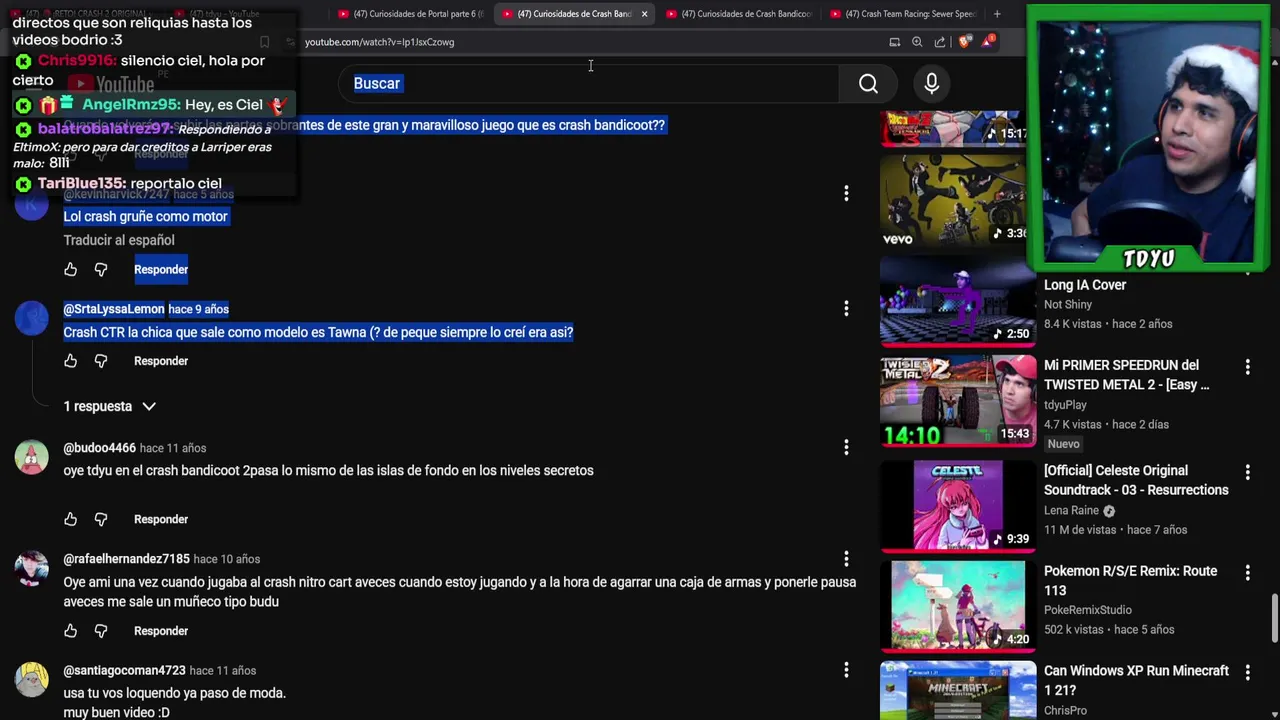Image resolution: width=1280 pixels, height=720 pixels.
Task: Open @budoo4466 profile avatar
Action: (x=31, y=457)
